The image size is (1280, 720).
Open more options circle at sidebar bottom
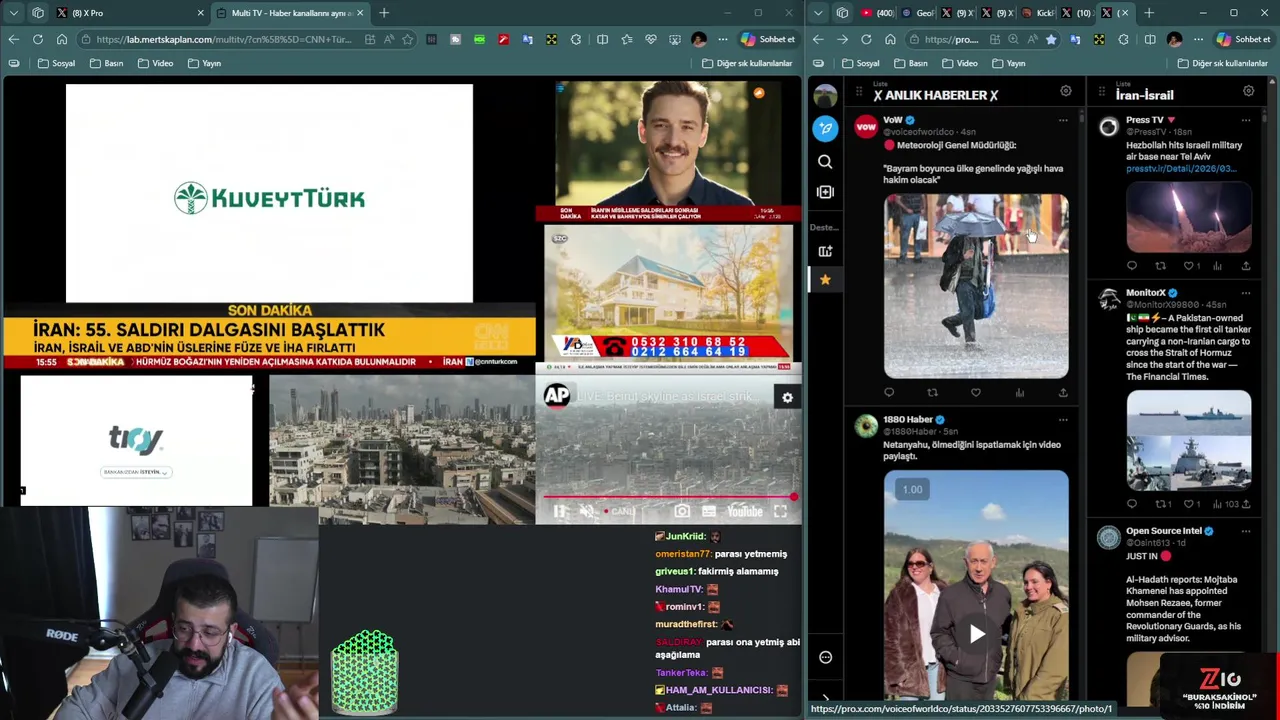(x=826, y=657)
